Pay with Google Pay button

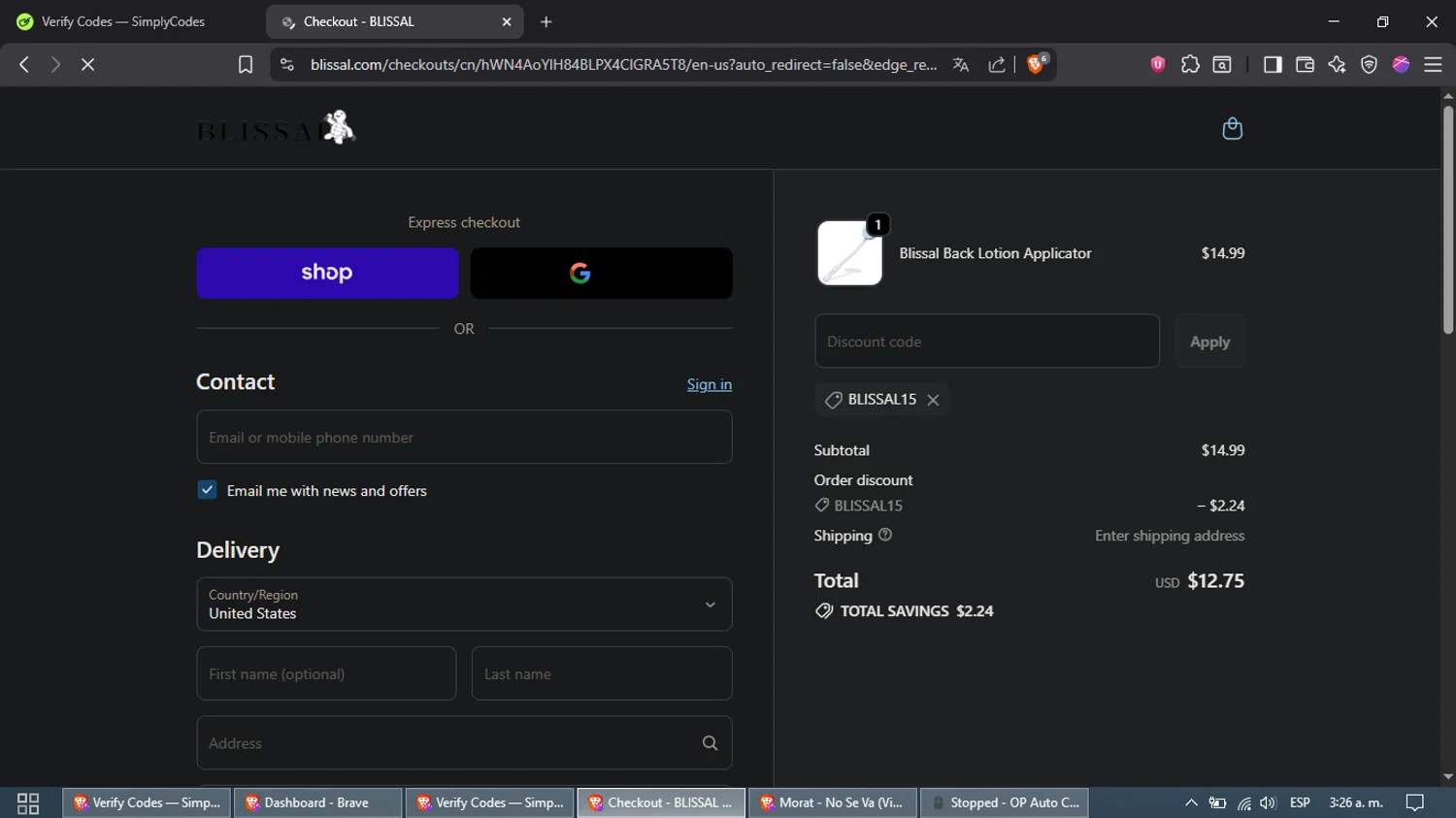pyautogui.click(x=602, y=273)
